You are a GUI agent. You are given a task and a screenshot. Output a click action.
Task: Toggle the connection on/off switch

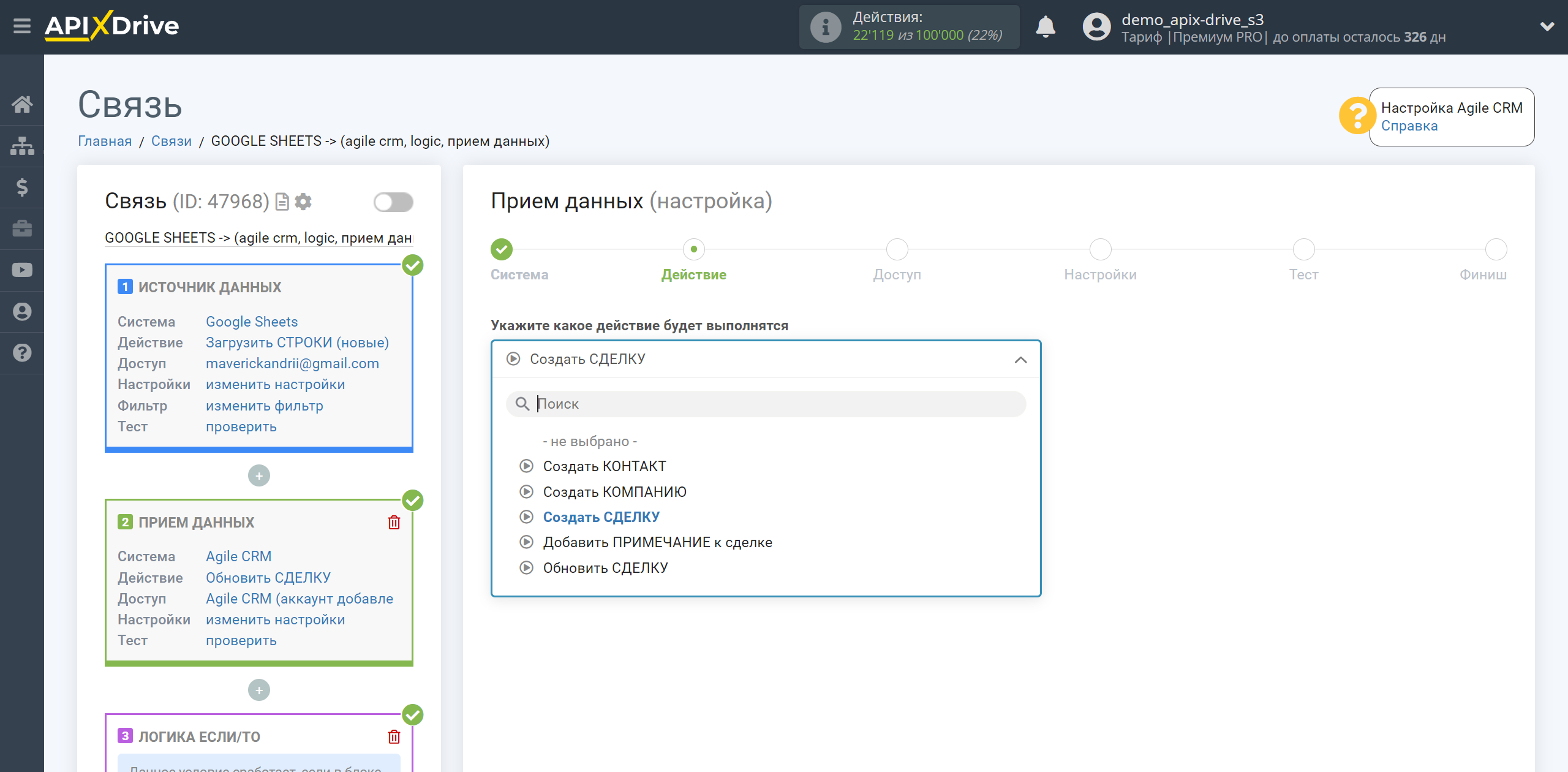(x=393, y=202)
